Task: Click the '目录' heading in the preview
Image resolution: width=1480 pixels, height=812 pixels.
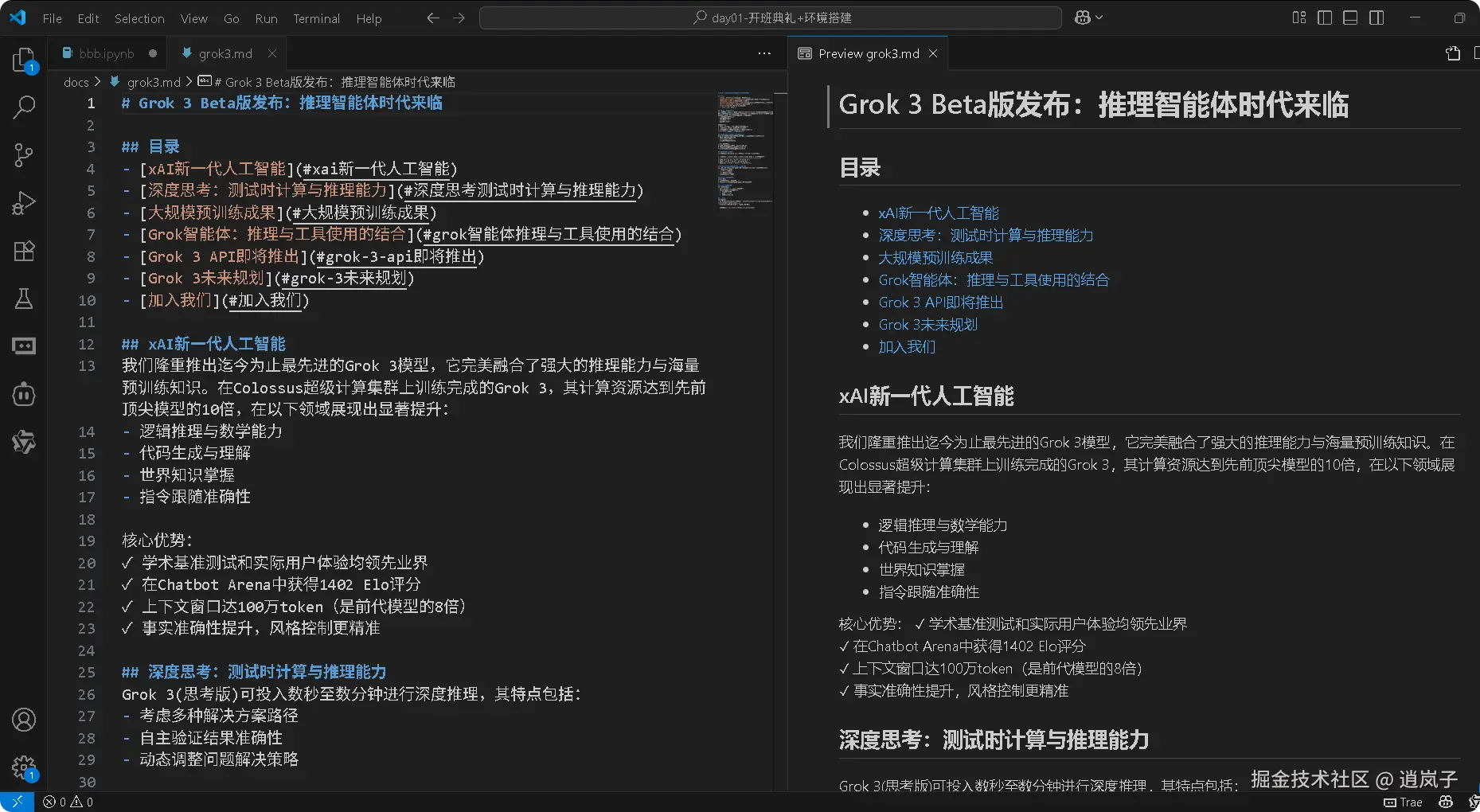Action: pyautogui.click(x=860, y=167)
